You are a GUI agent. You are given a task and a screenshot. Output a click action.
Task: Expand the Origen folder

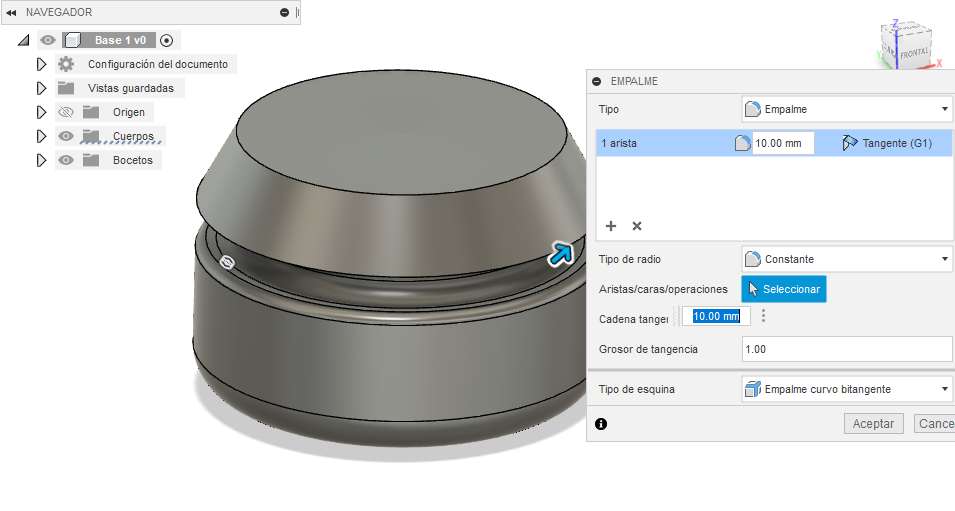pos(41,112)
